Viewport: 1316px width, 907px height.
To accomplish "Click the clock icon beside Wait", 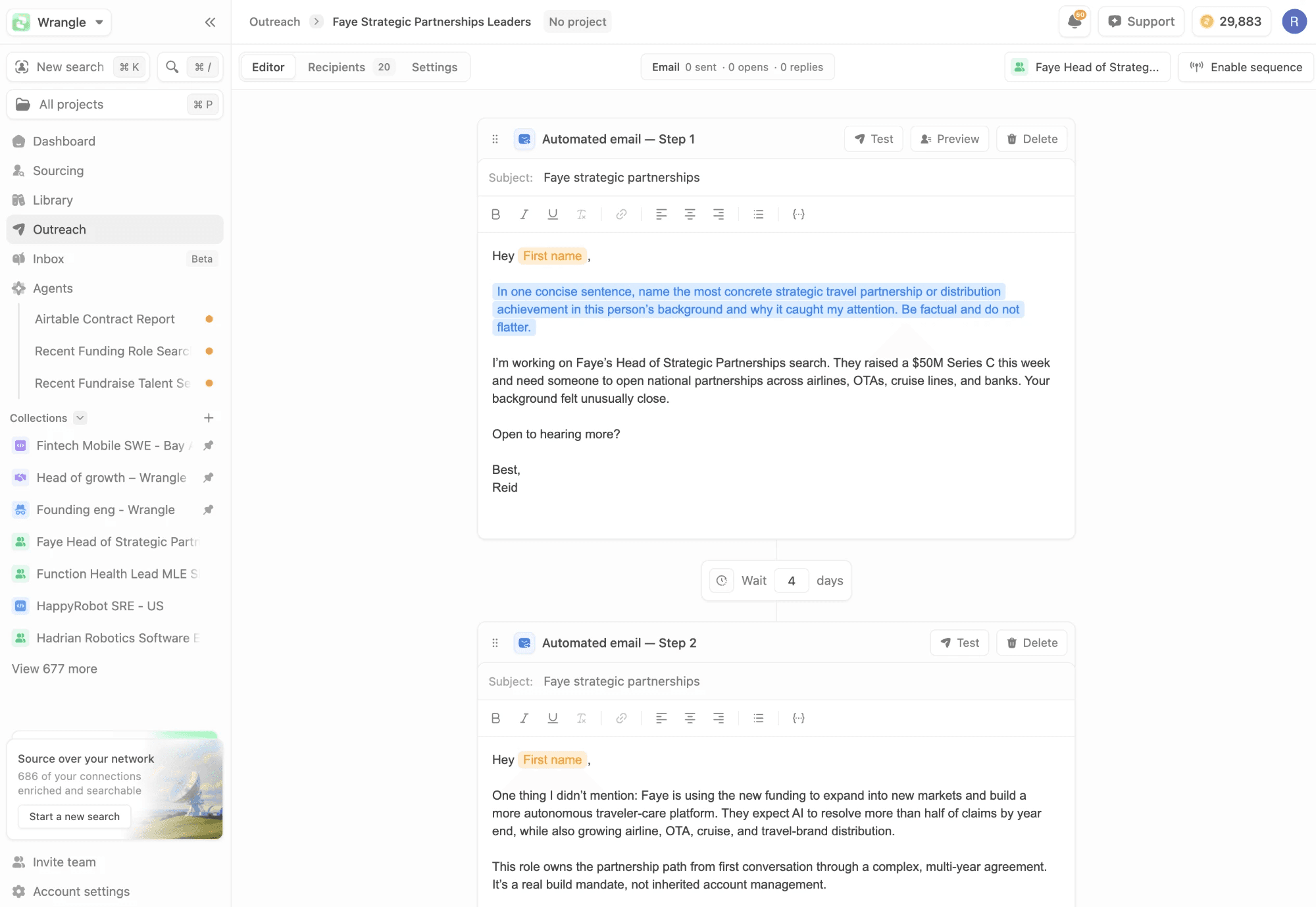I will tap(722, 581).
